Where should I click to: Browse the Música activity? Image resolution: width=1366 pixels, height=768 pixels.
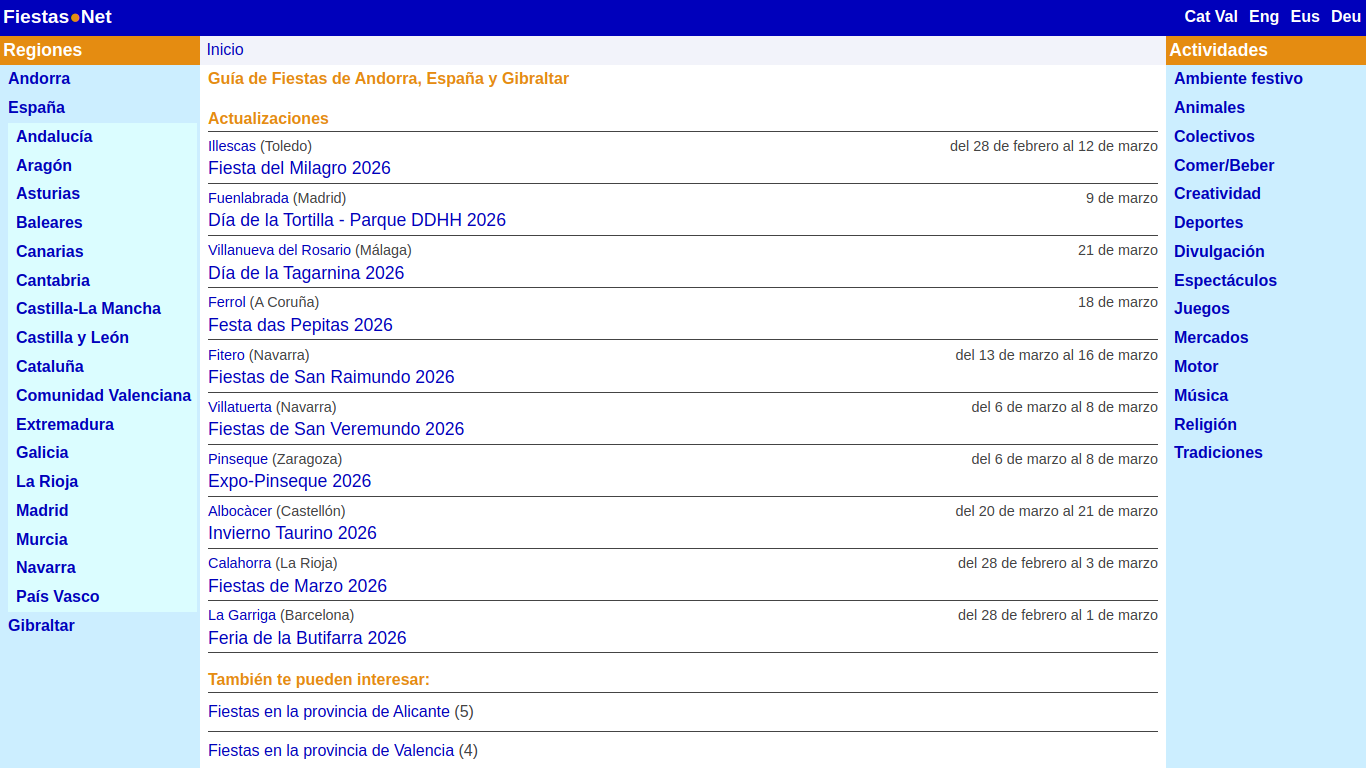tap(1201, 396)
